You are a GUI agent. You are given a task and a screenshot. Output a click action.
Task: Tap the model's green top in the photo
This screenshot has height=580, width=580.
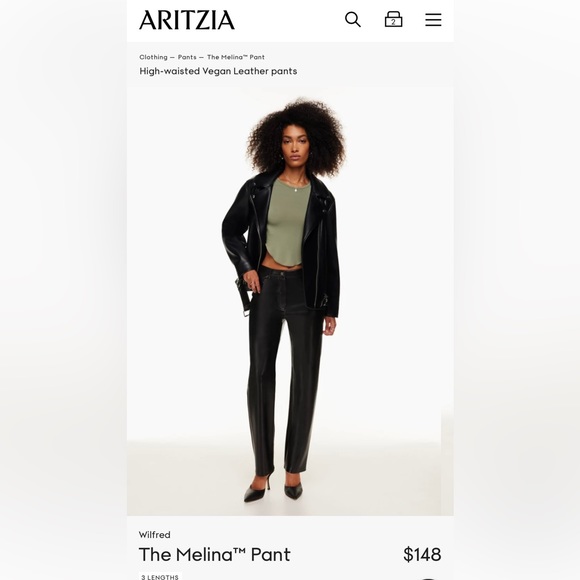pos(287,222)
